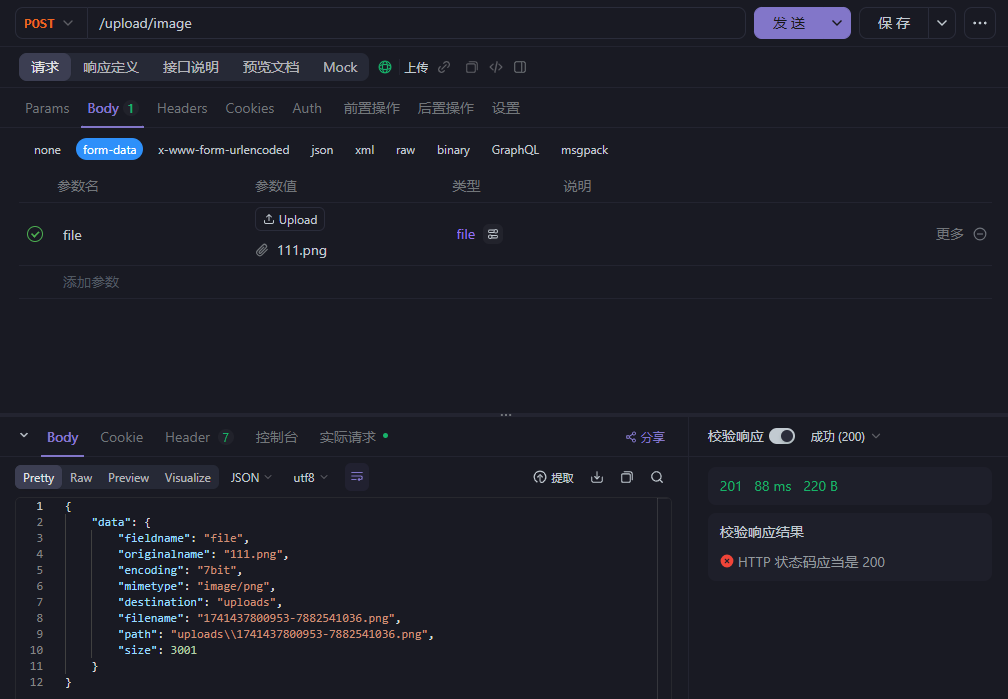Open the POST method dropdown
Screen dimensions: 1008x699
point(50,23)
